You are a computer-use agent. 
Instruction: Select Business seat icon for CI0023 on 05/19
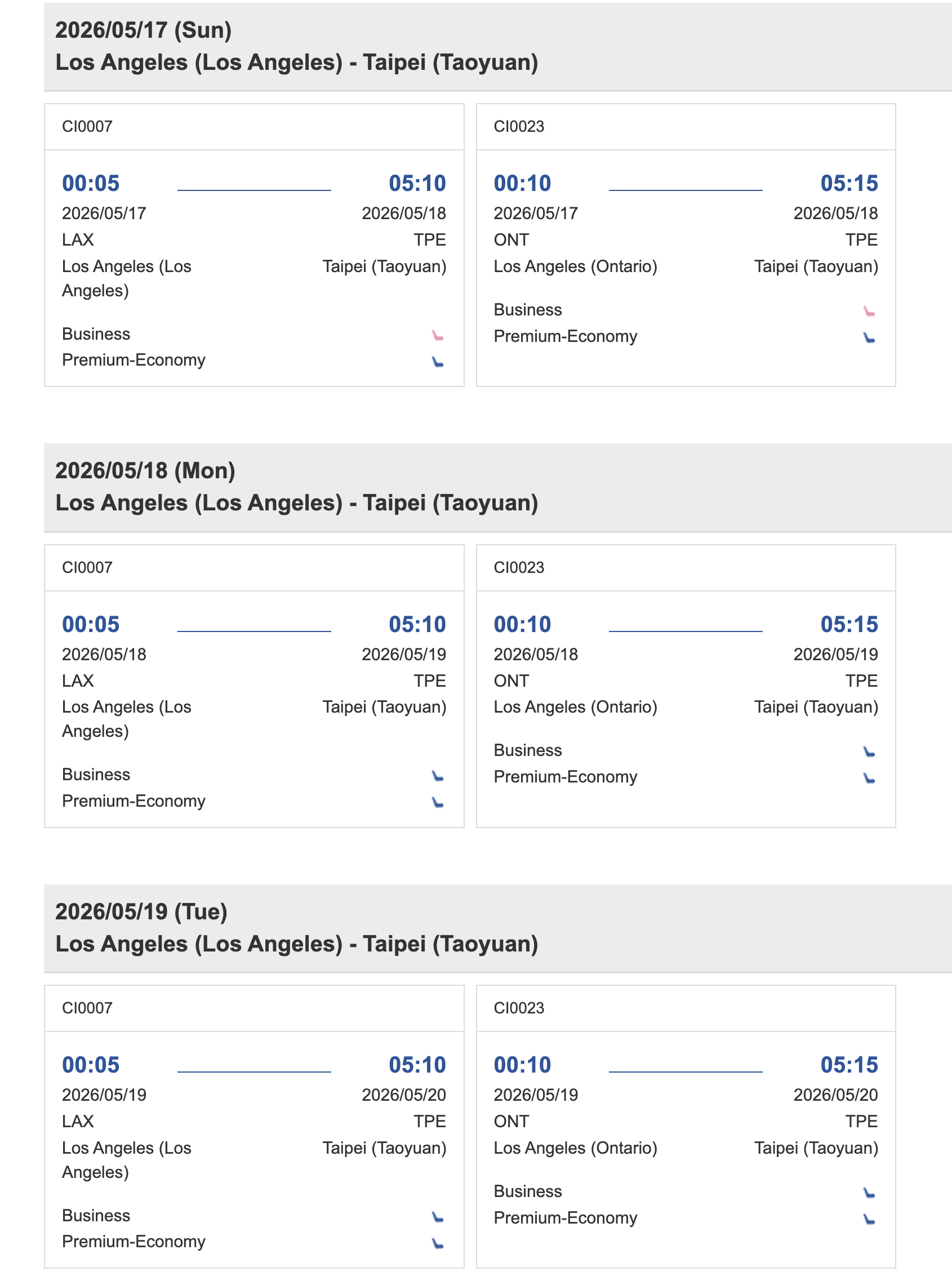[x=869, y=1193]
